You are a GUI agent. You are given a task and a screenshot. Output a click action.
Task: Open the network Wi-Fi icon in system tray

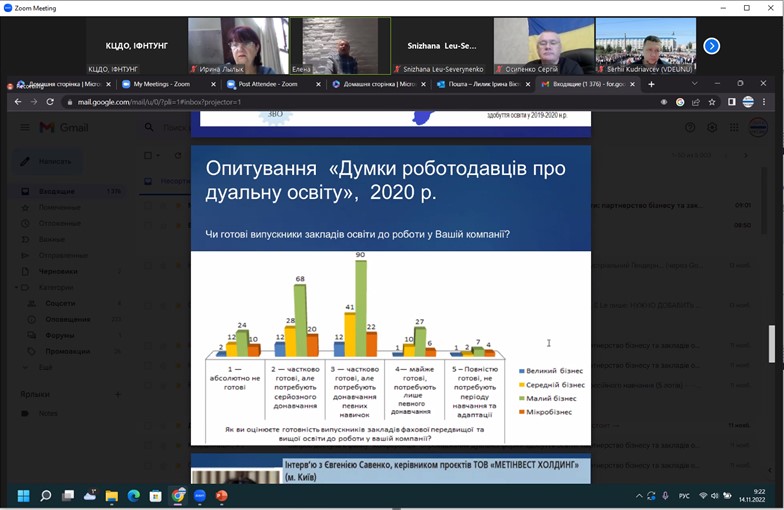(x=703, y=496)
